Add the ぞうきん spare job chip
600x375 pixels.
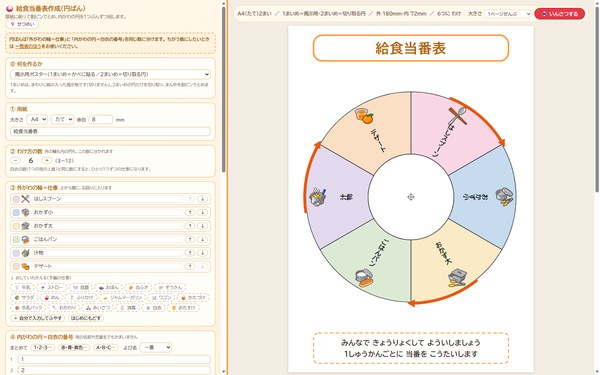(171, 287)
